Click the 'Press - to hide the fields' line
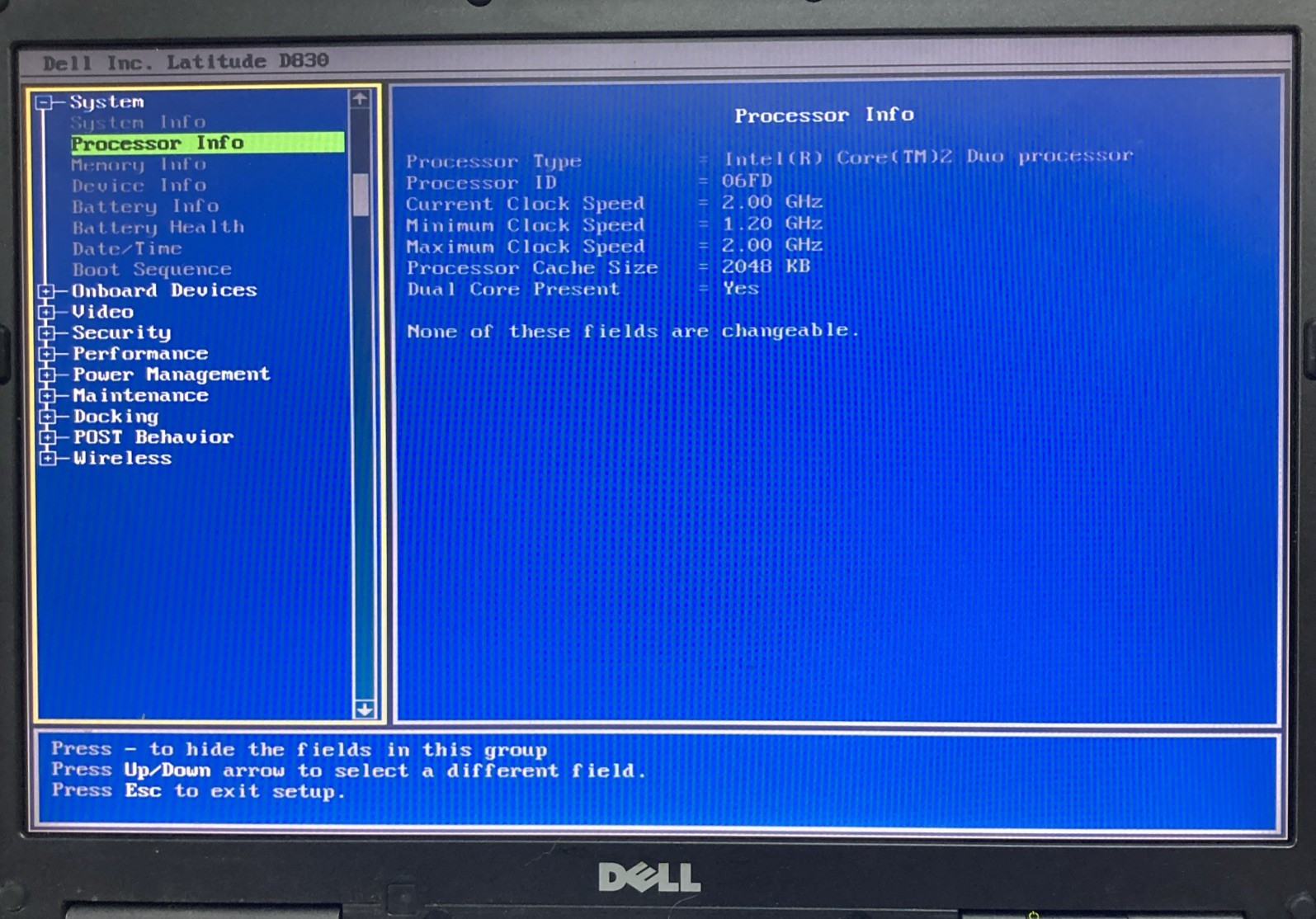 (299, 750)
